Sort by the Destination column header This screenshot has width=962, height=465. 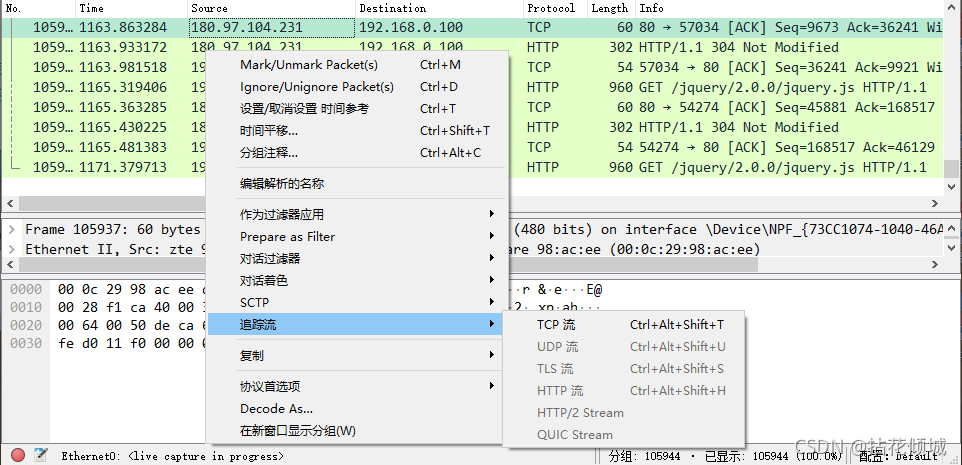439,8
